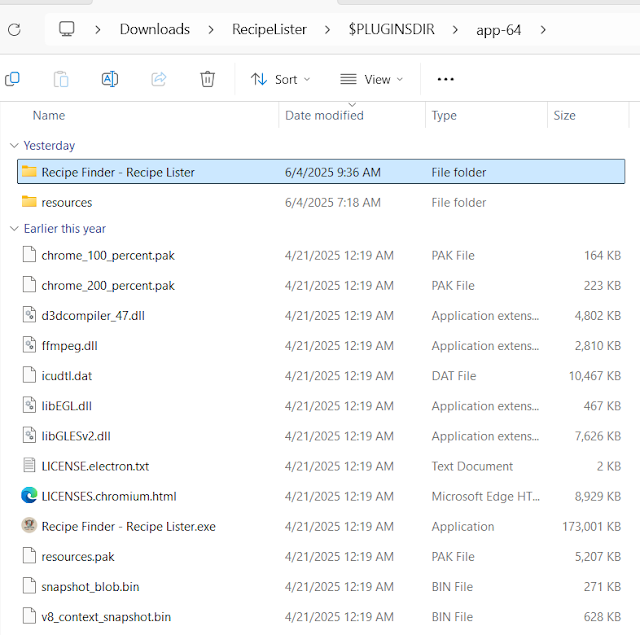The image size is (640, 635).
Task: Click the 173,001 KB size value
Action: tap(591, 527)
